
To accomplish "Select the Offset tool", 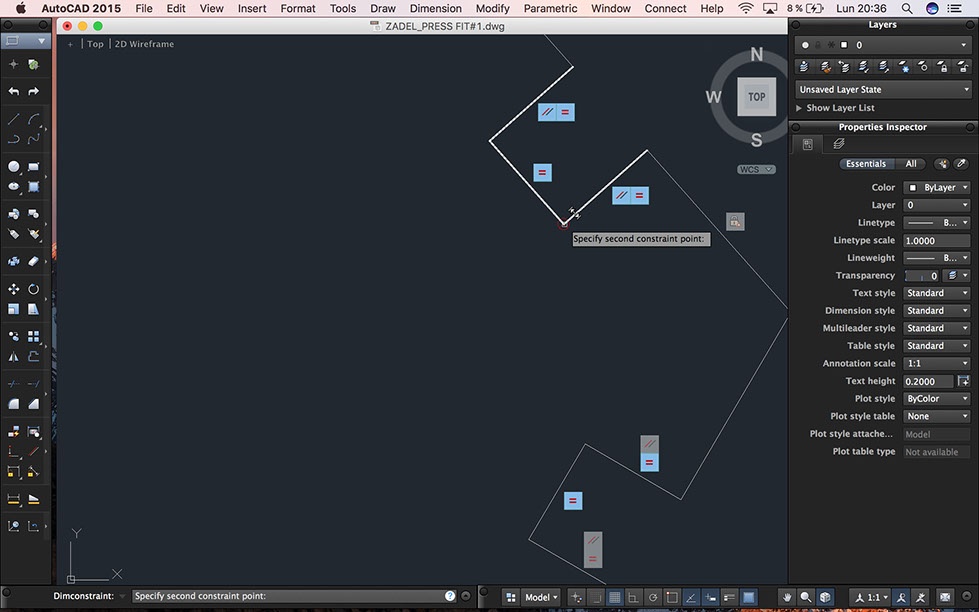I will [34, 357].
